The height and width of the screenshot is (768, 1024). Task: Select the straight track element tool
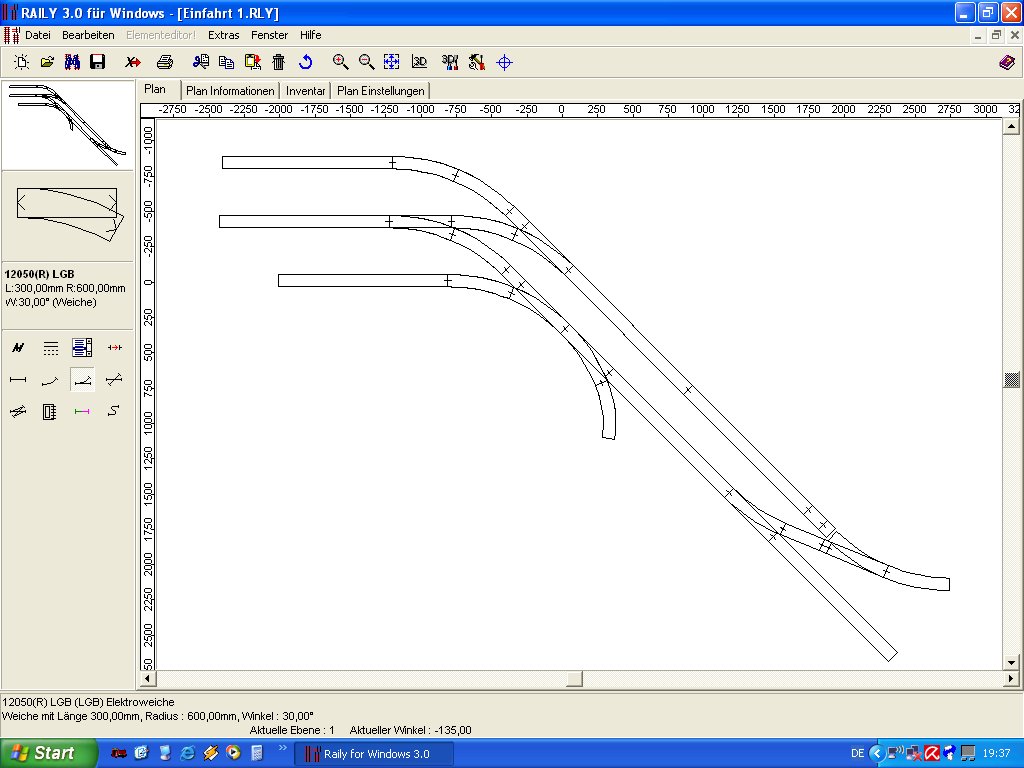click(x=18, y=379)
